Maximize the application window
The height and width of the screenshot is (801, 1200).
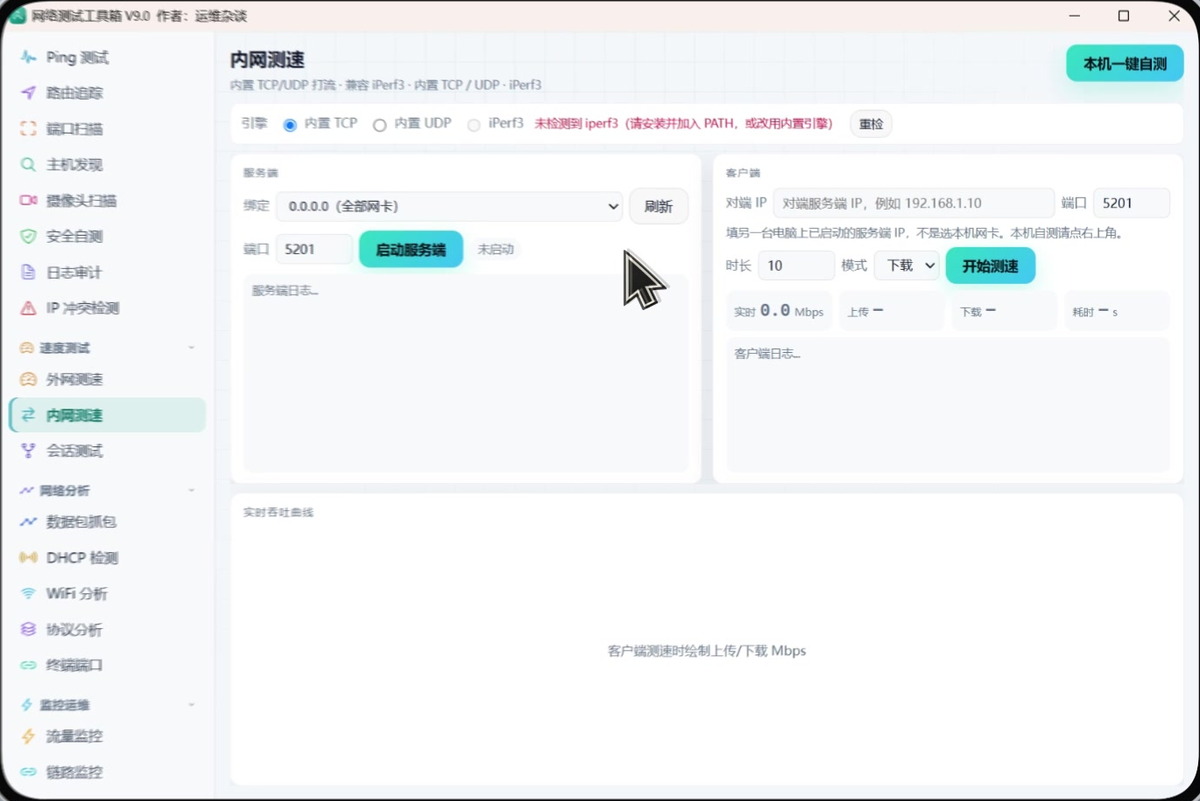1123,16
